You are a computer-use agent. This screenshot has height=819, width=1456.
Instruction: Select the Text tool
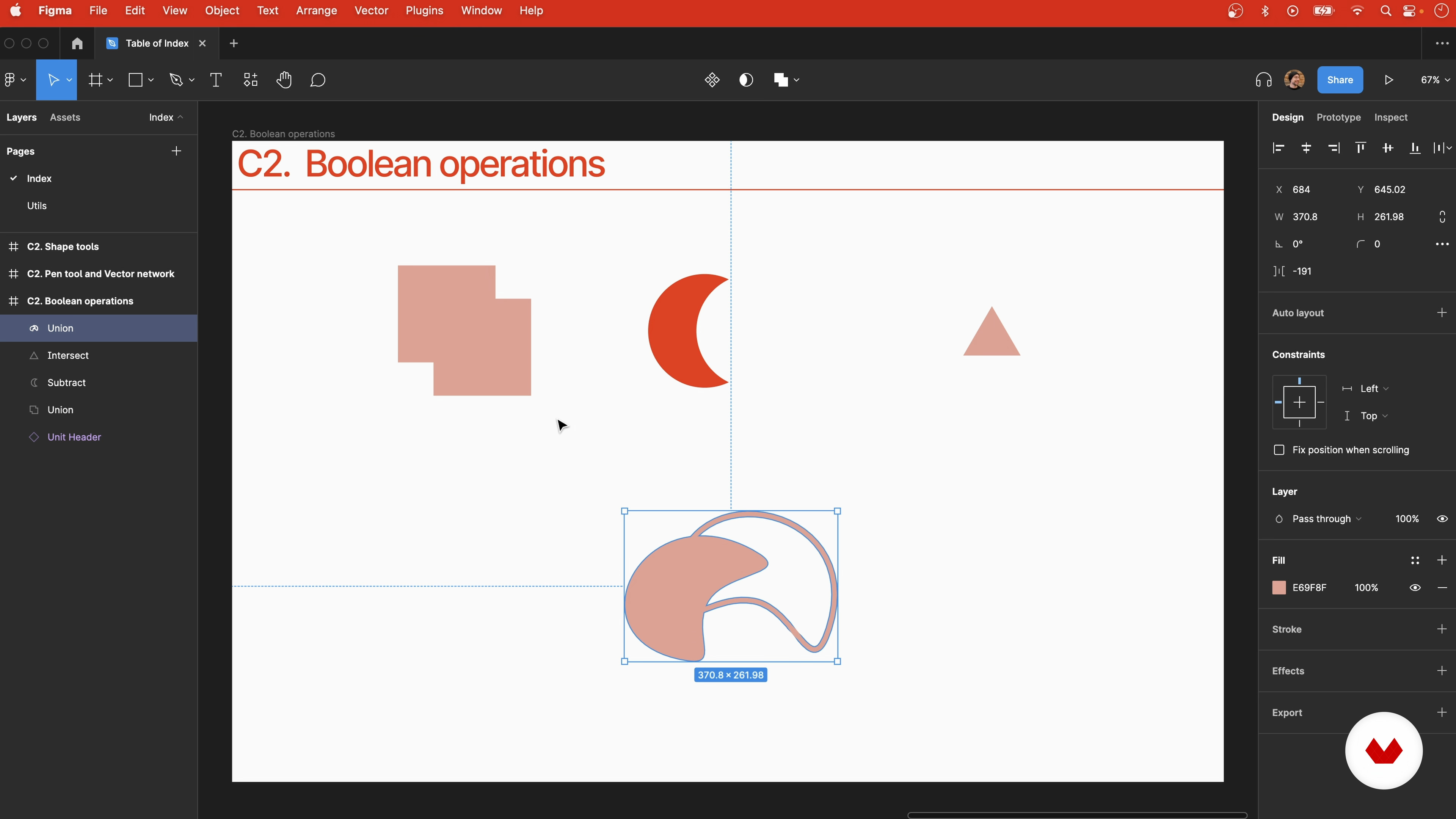click(216, 80)
